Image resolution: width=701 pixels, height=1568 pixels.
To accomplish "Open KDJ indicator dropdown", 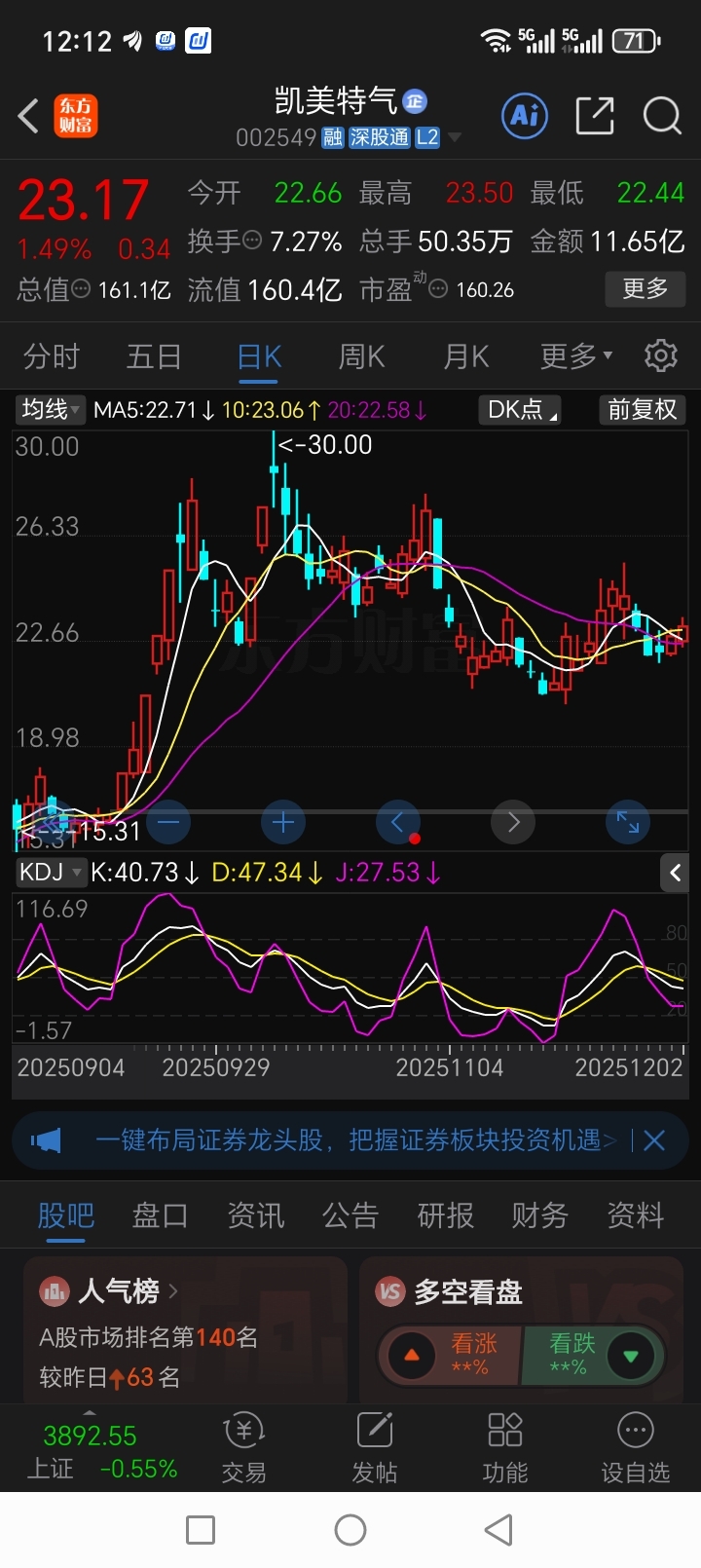I will pos(50,873).
